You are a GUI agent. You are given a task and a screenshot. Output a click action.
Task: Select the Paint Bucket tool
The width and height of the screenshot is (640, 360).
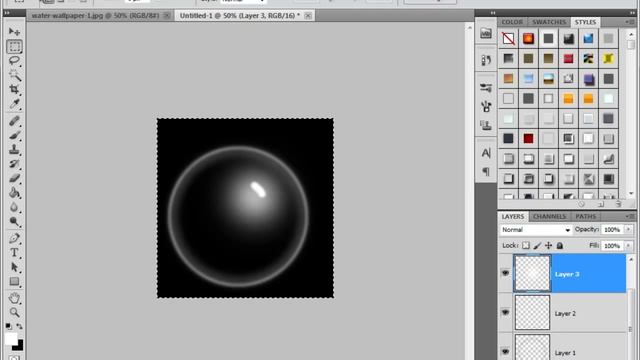(x=14, y=192)
